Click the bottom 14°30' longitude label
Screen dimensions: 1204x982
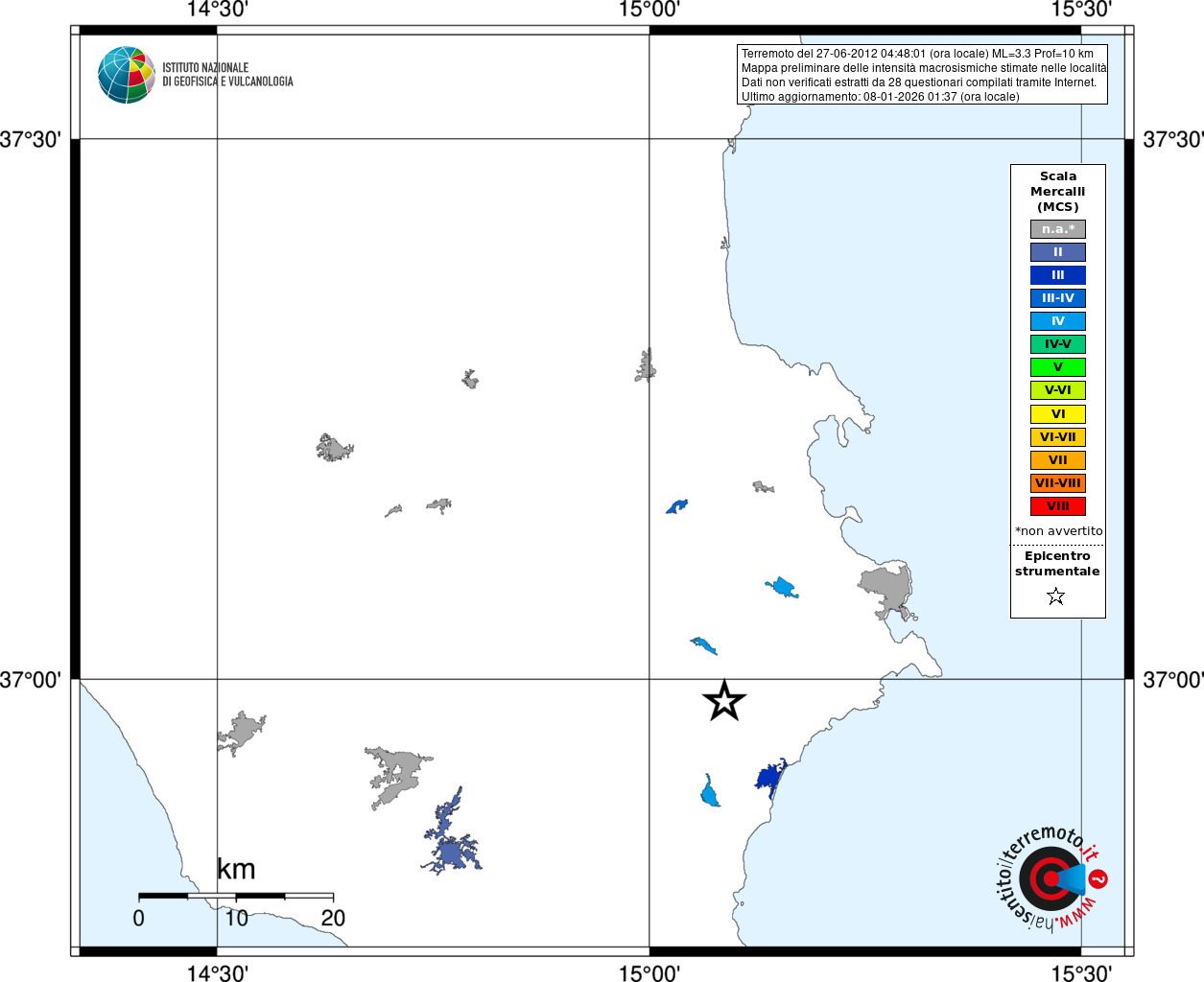point(217,972)
